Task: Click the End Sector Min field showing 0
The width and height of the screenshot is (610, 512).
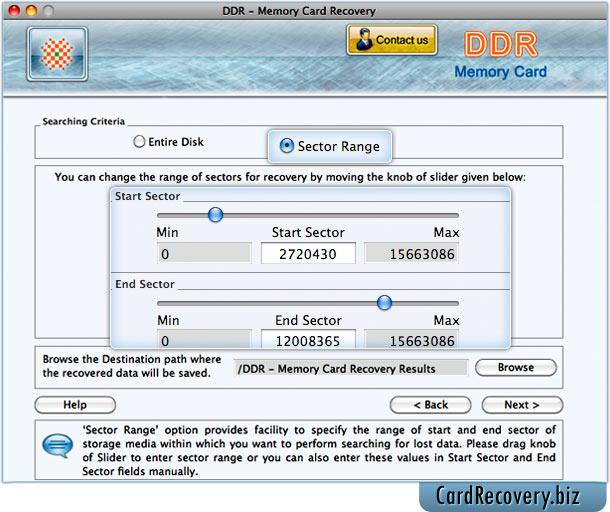Action: pos(204,339)
